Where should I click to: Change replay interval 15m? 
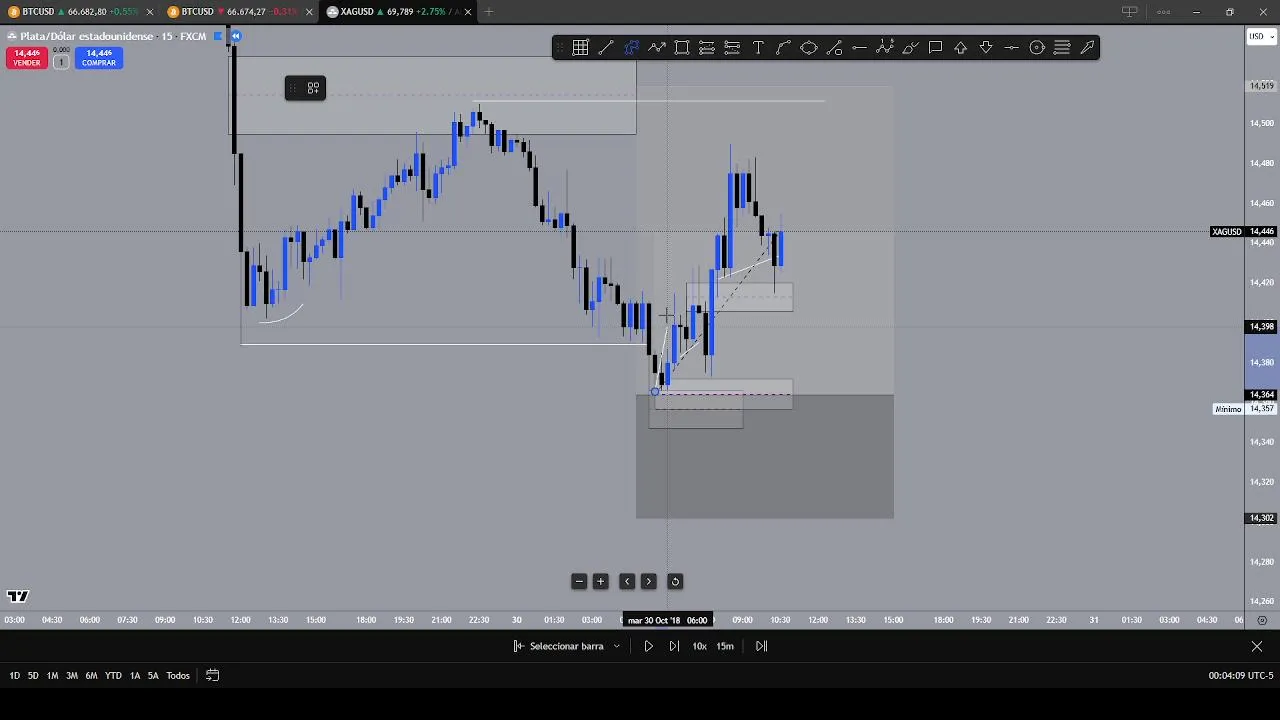coord(725,646)
